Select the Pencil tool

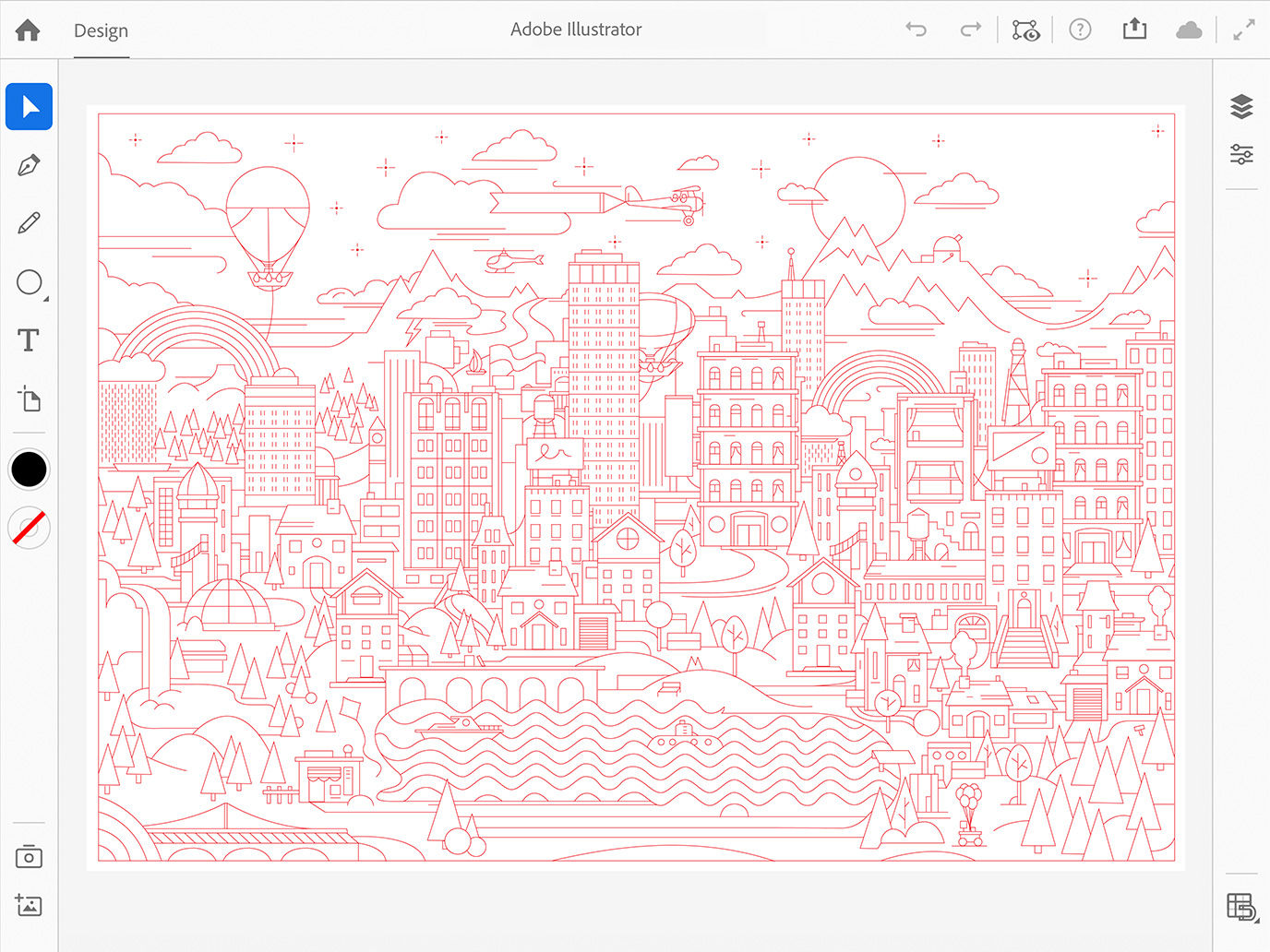pos(29,223)
